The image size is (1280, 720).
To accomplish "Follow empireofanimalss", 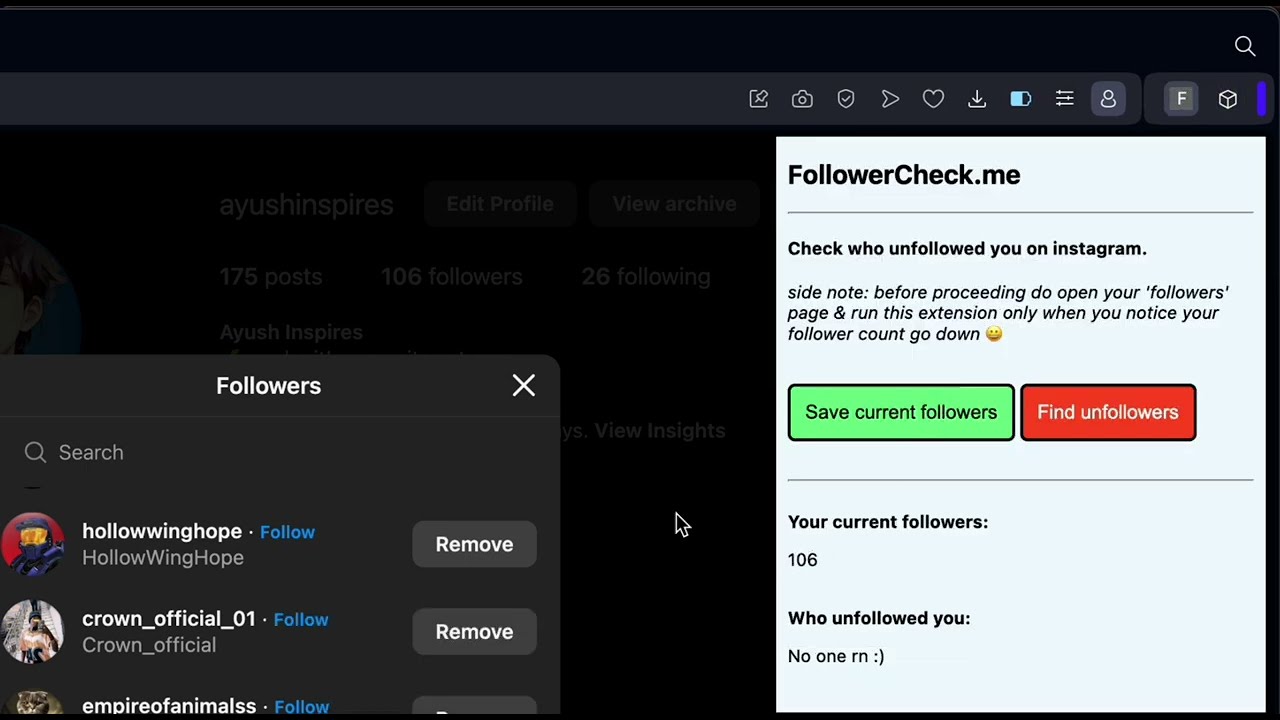I will 301,707.
